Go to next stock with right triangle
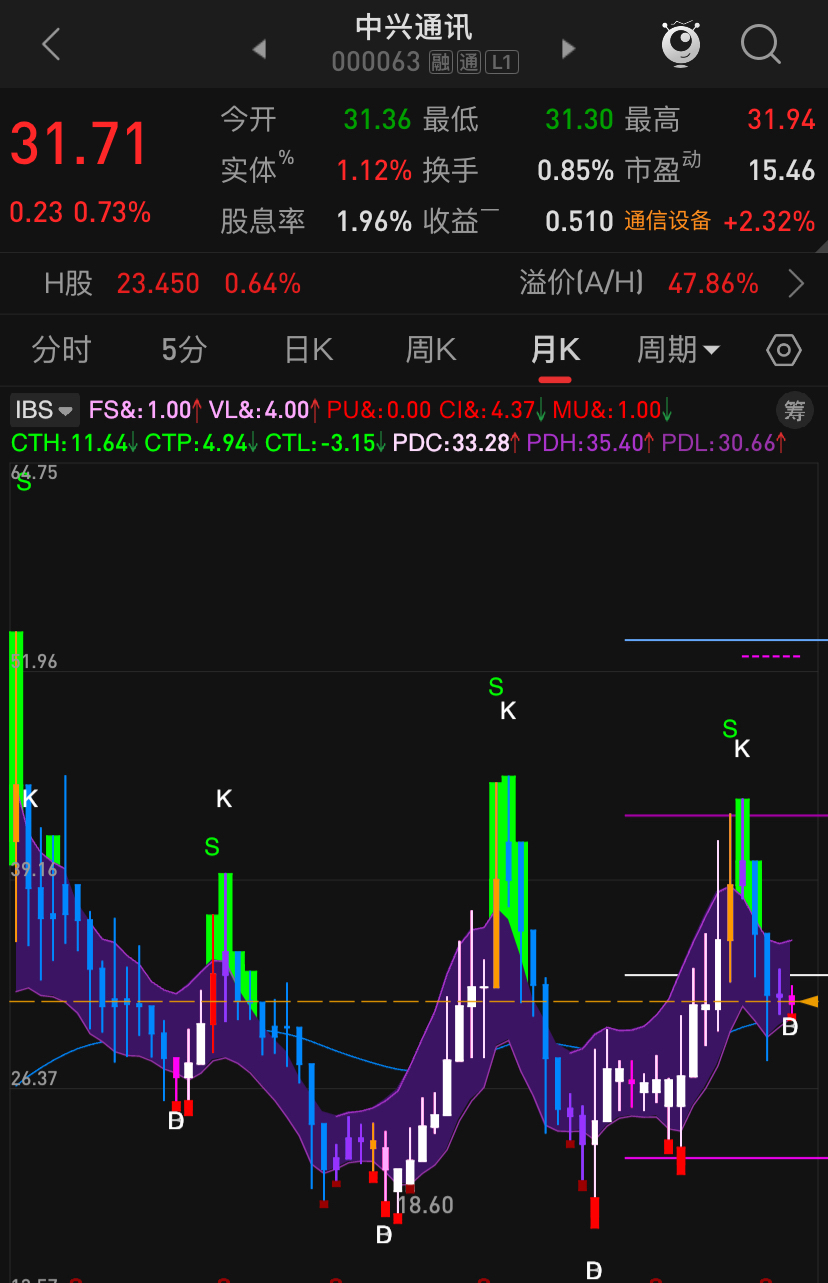The height and width of the screenshot is (1283, 828). coord(569,48)
